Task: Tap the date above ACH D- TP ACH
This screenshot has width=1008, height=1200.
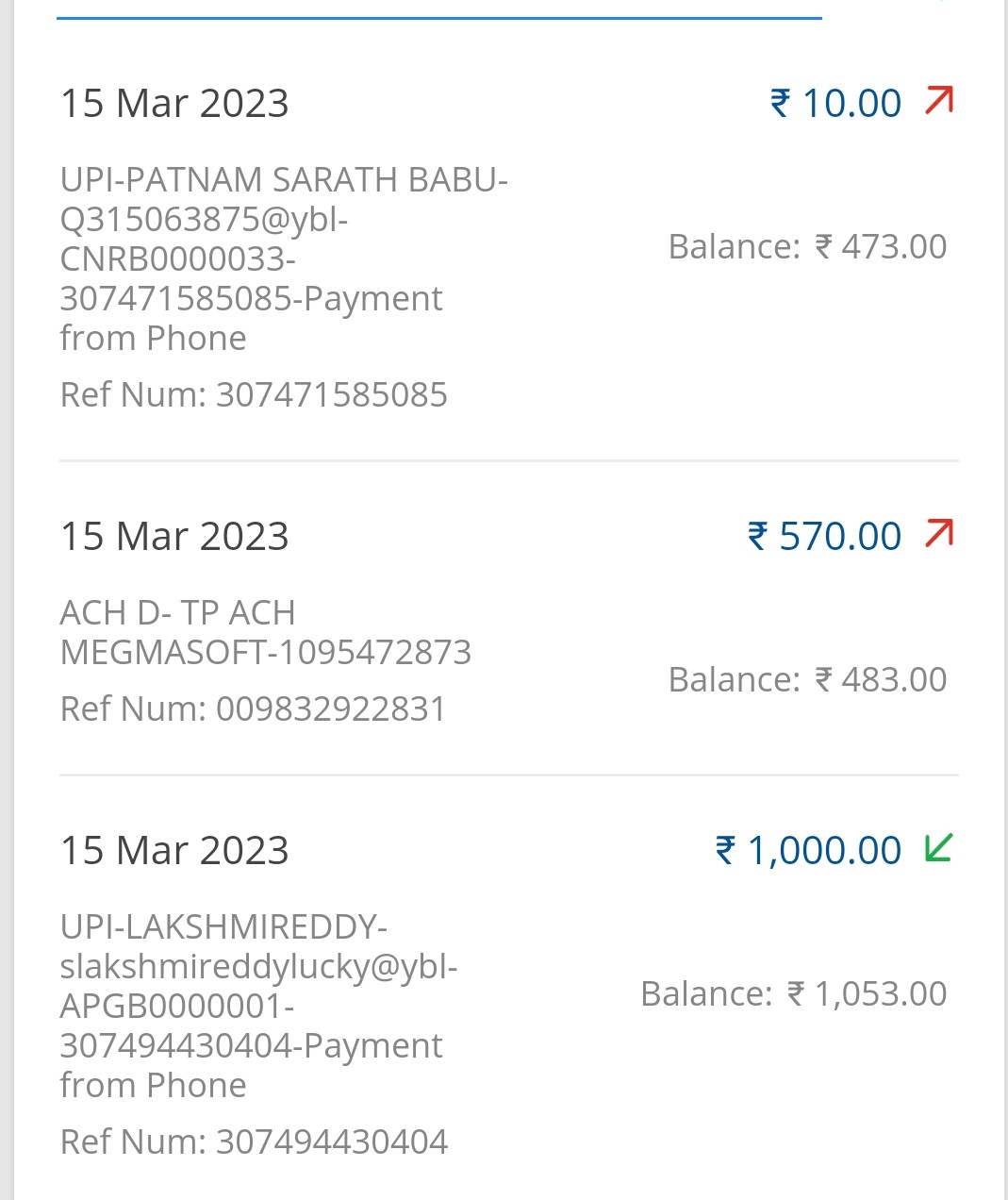Action: coord(174,536)
